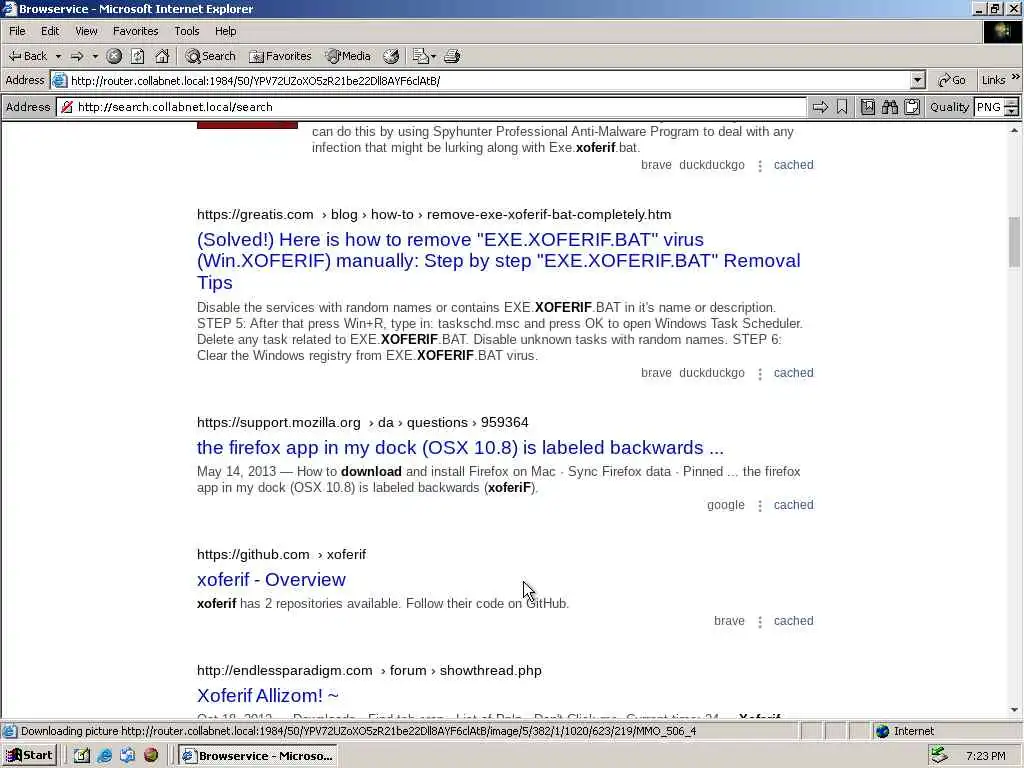Screen dimensions: 1024x768
Task: Open the Back history dropdown arrow
Action: 58,56
